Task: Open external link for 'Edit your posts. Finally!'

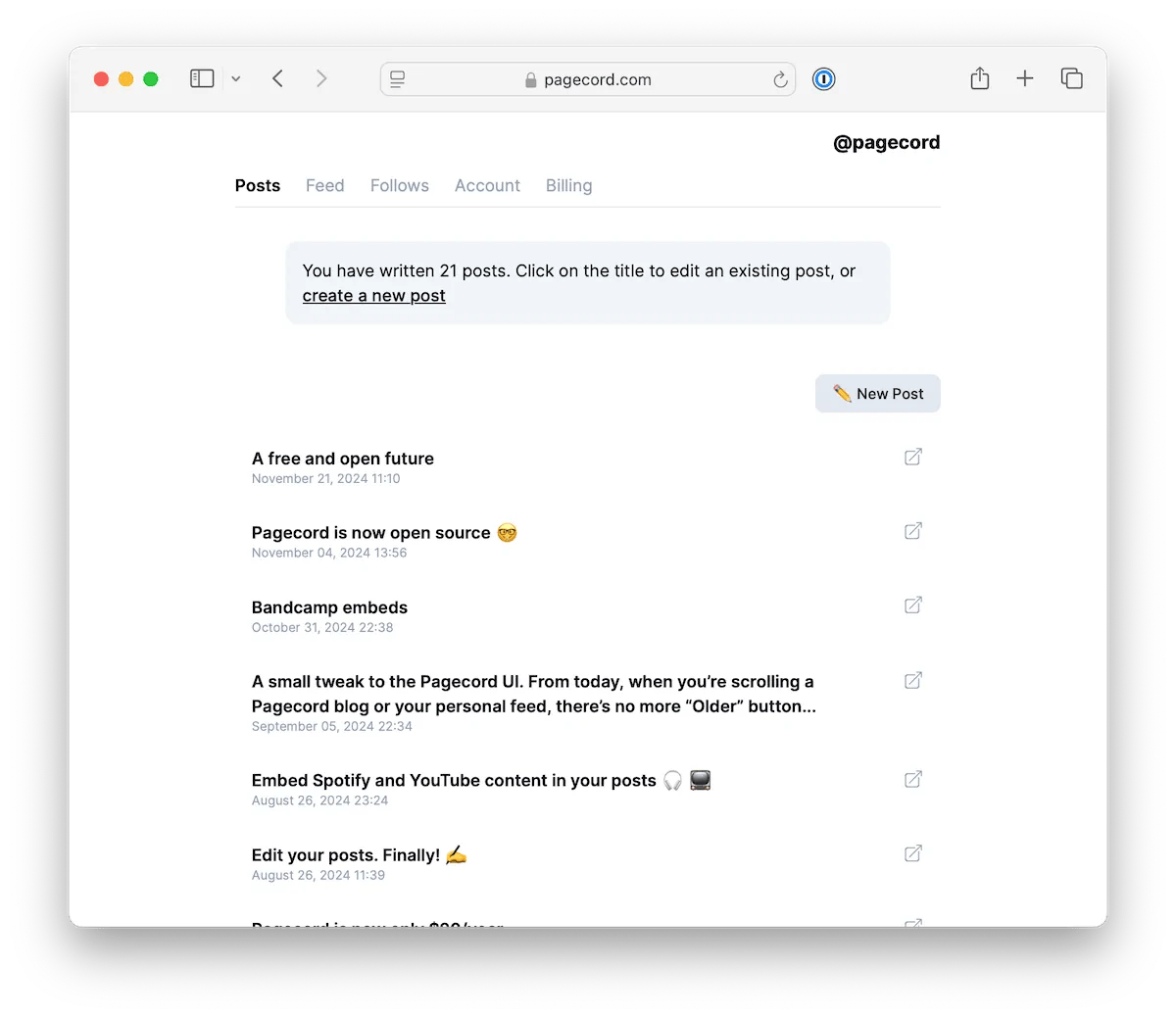Action: pyautogui.click(x=912, y=853)
